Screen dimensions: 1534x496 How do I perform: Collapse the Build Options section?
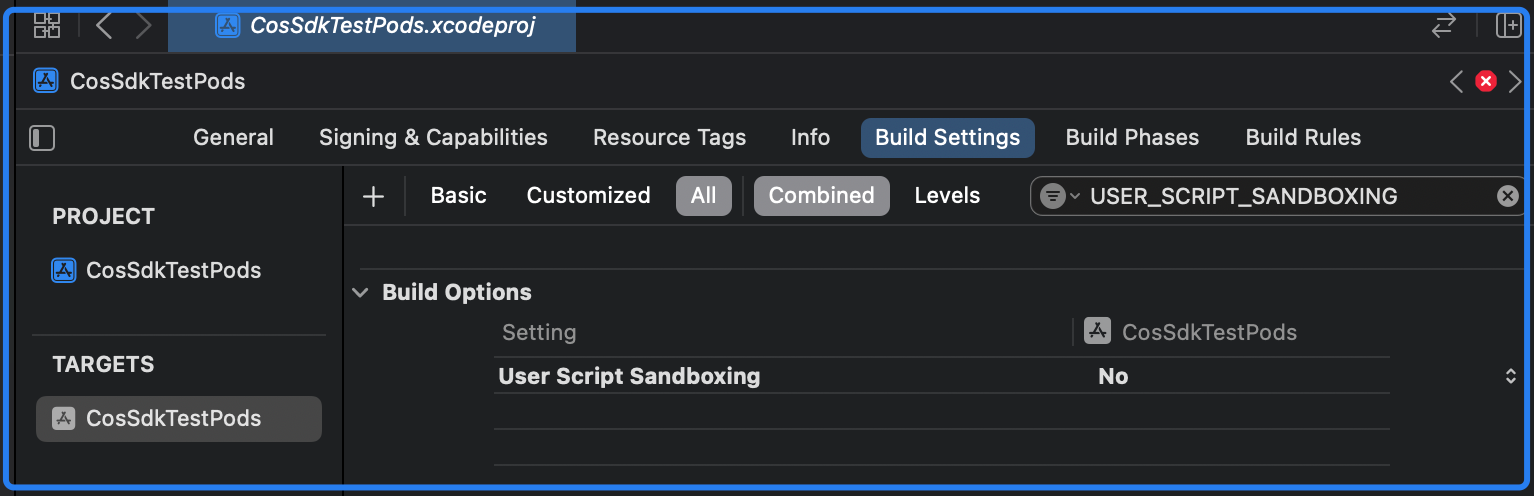coord(360,293)
